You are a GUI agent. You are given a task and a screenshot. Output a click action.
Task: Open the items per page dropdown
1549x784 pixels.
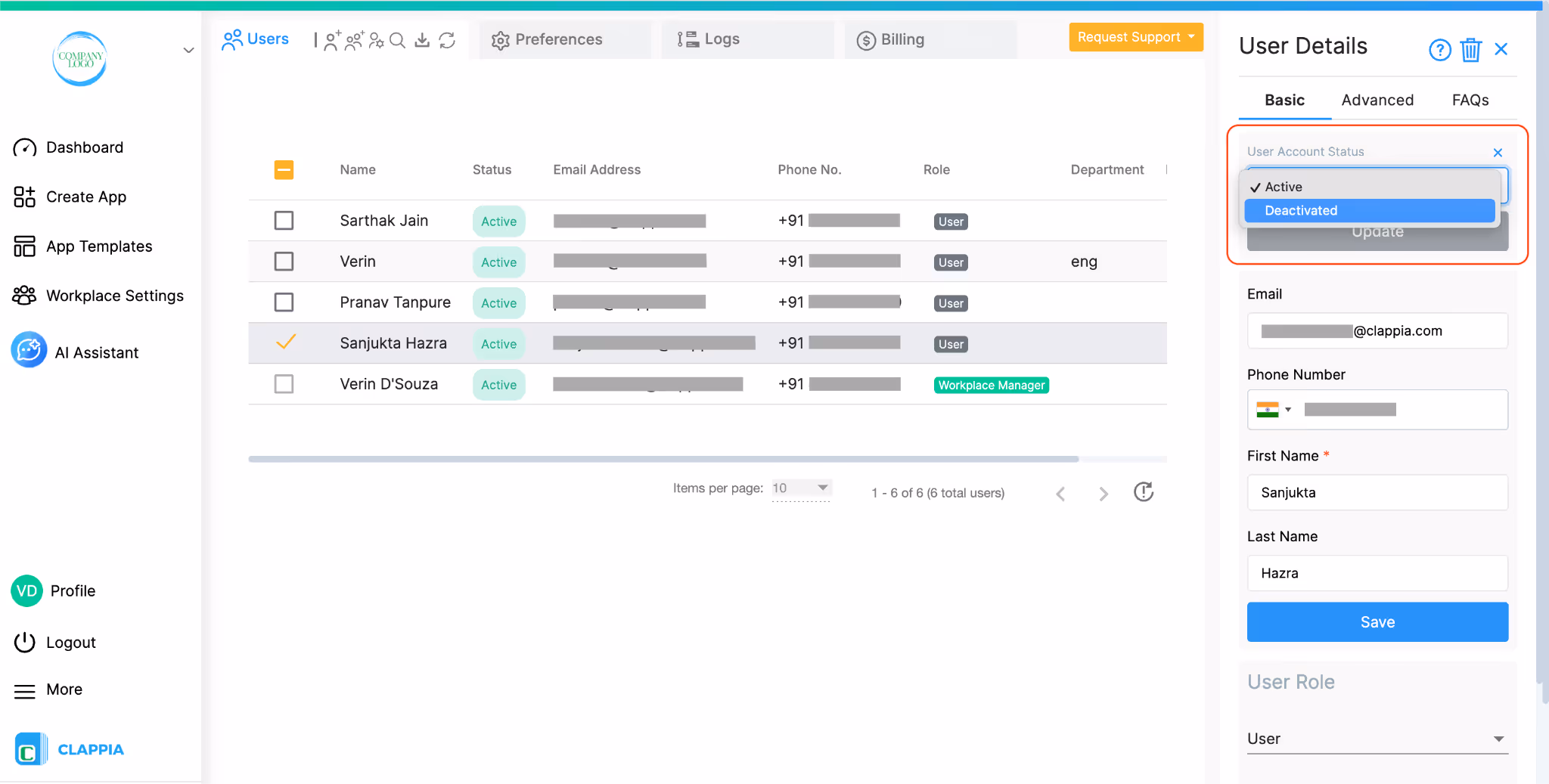pos(801,488)
